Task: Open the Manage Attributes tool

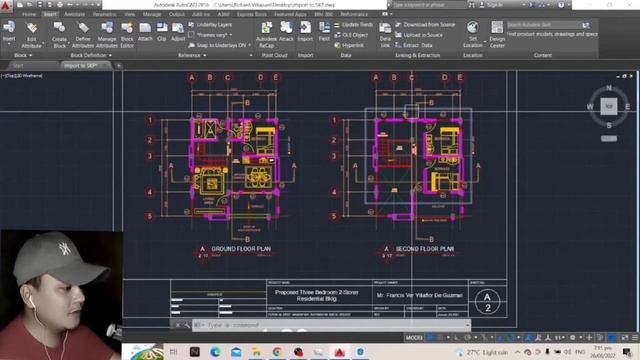Action: click(107, 35)
